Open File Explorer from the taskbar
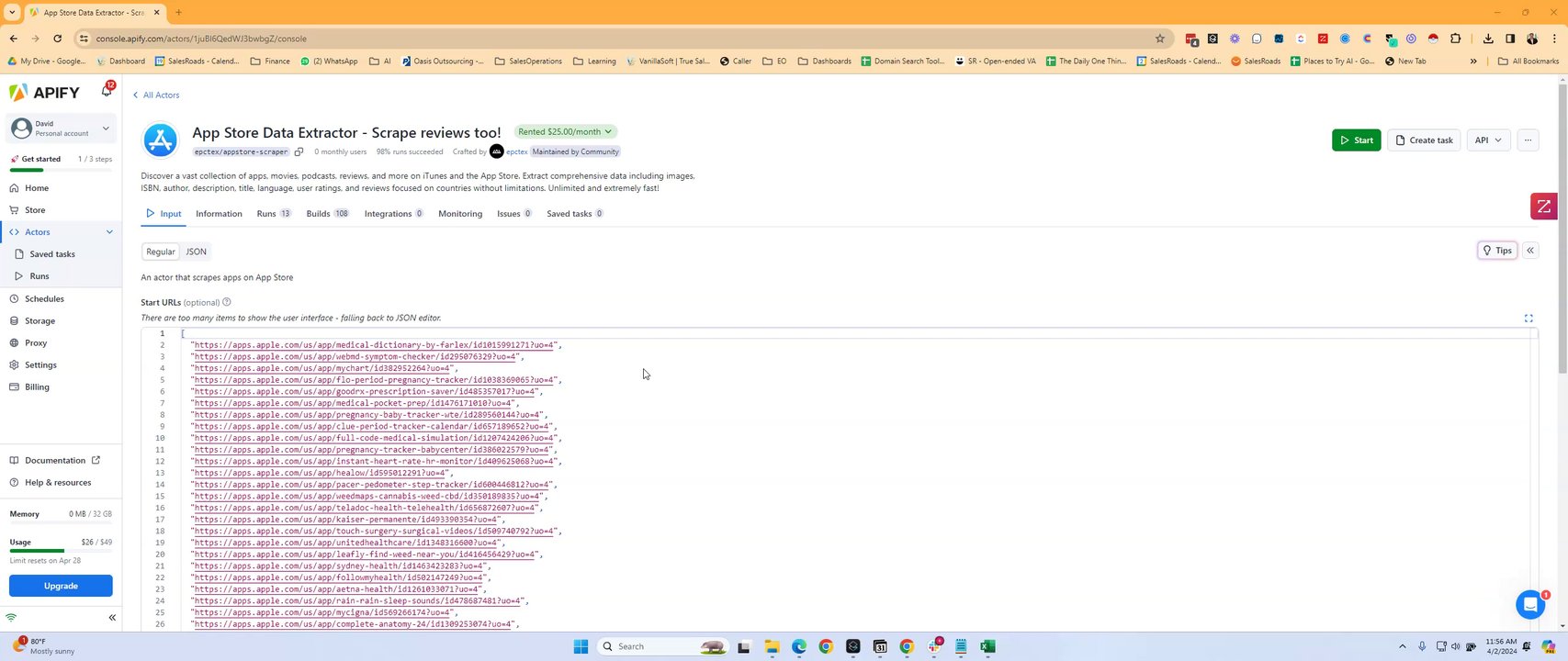Screen dimensions: 1568x661 [772, 646]
